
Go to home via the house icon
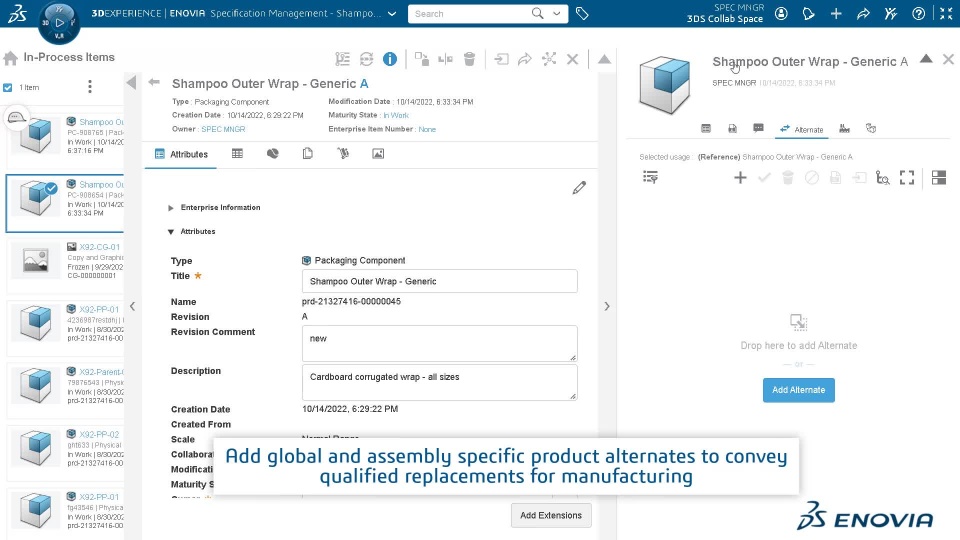click(x=10, y=58)
